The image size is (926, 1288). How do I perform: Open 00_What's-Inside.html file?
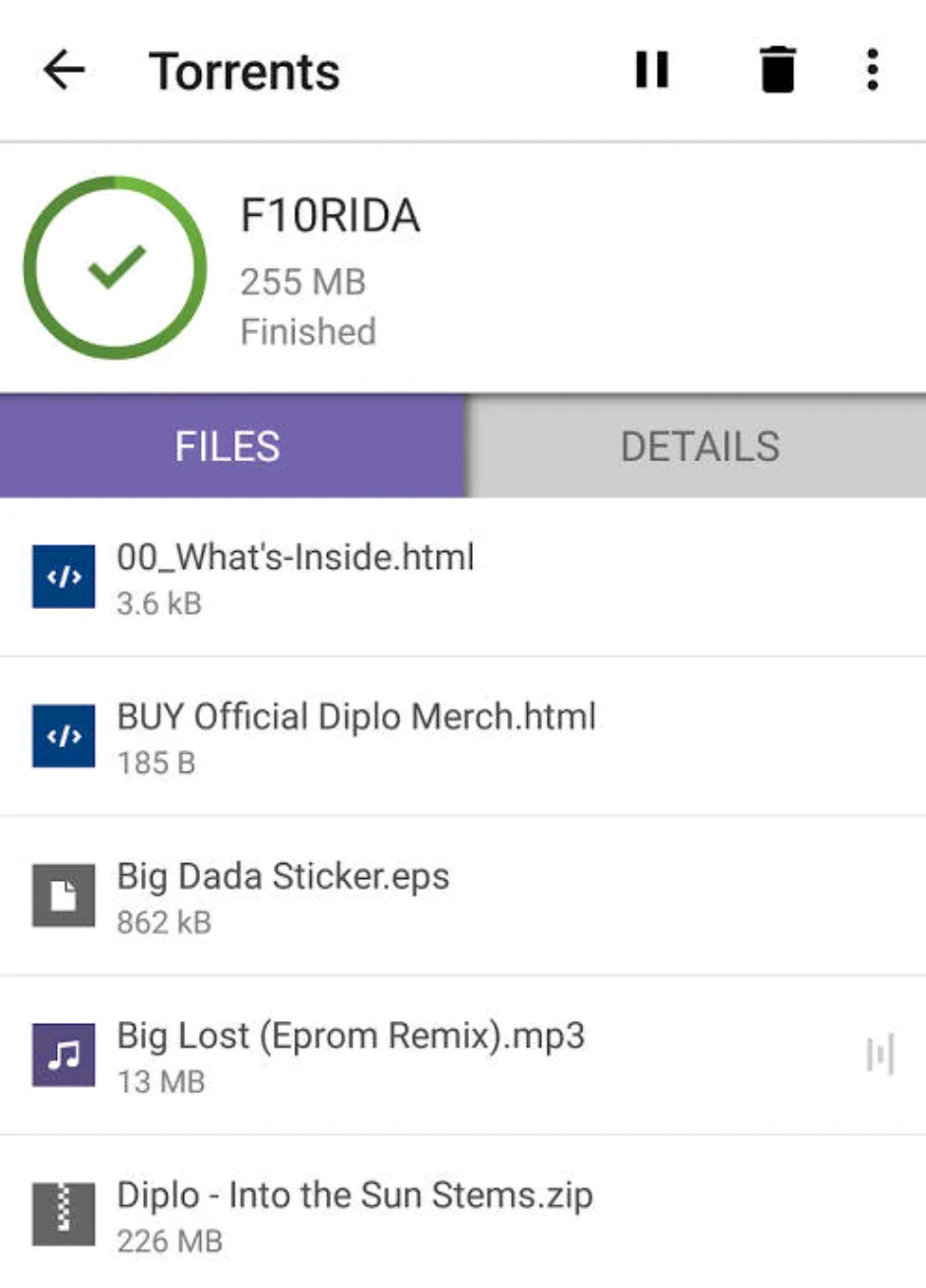[296, 558]
